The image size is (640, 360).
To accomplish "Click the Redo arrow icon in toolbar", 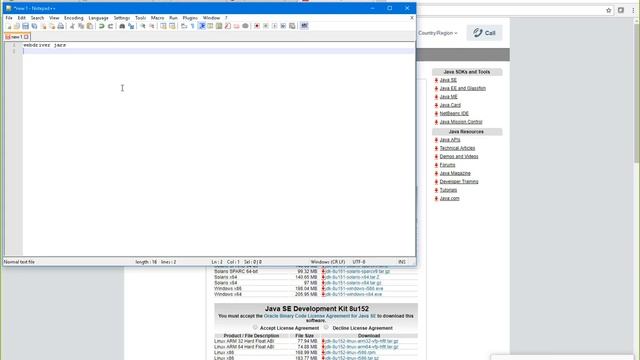I will tap(110, 26).
